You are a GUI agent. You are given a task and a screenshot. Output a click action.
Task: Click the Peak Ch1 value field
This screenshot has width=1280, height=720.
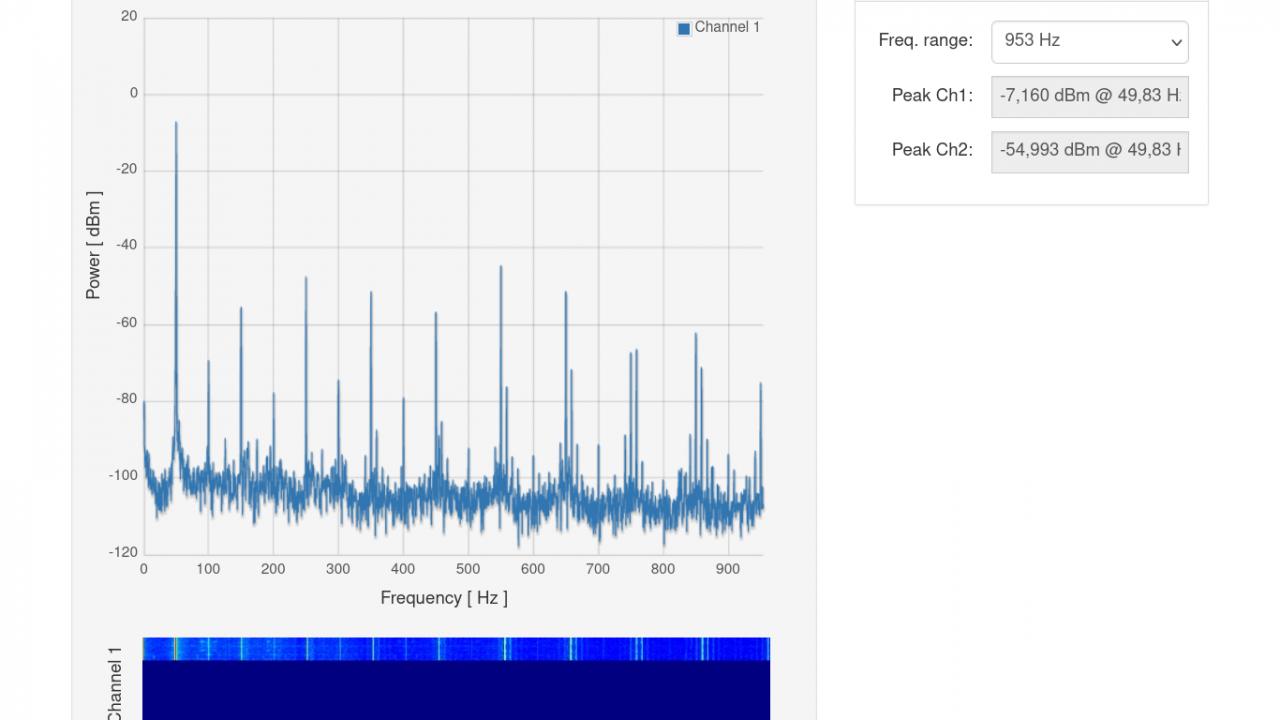tap(1090, 97)
